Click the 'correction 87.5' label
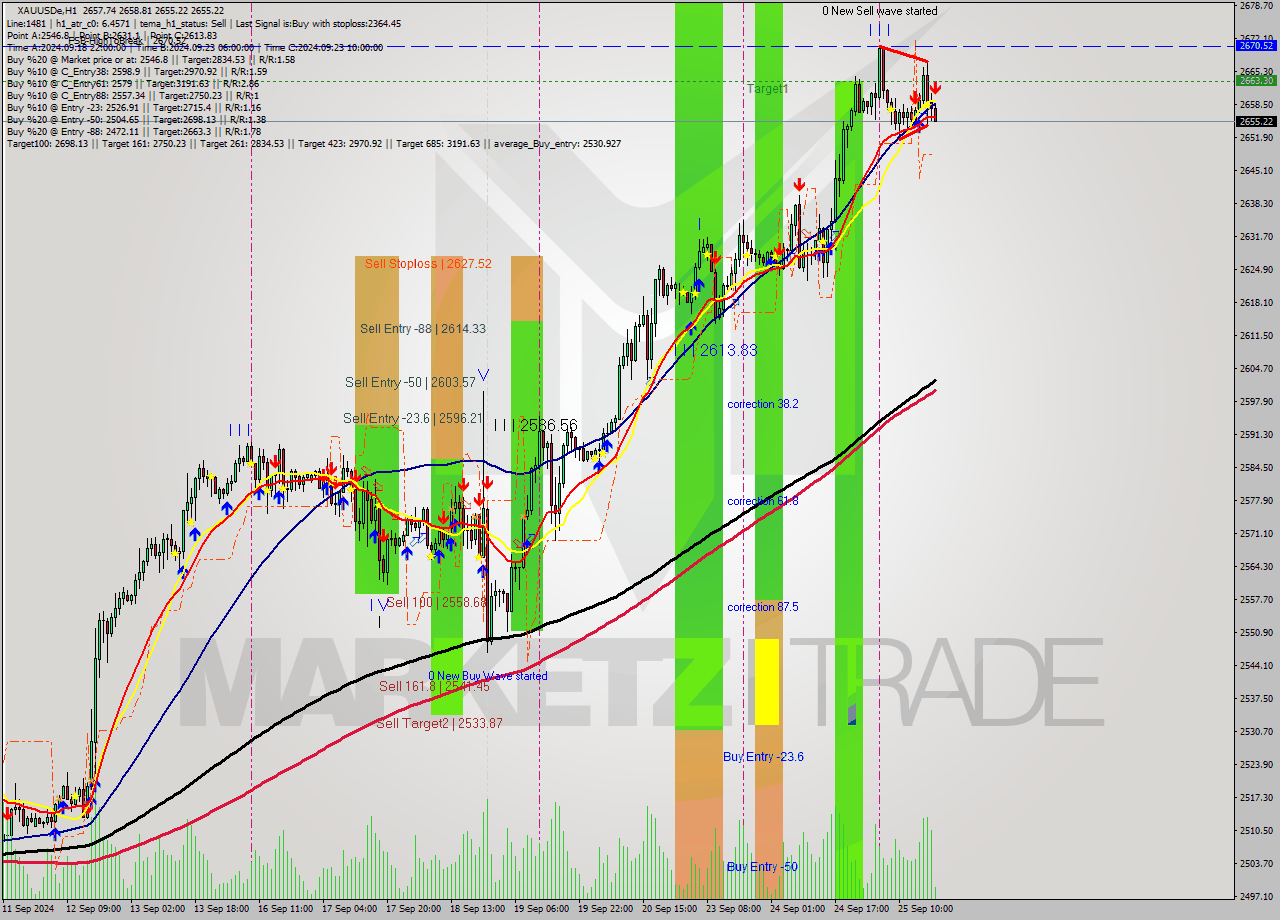Viewport: 1280px width, 920px height. [x=763, y=607]
